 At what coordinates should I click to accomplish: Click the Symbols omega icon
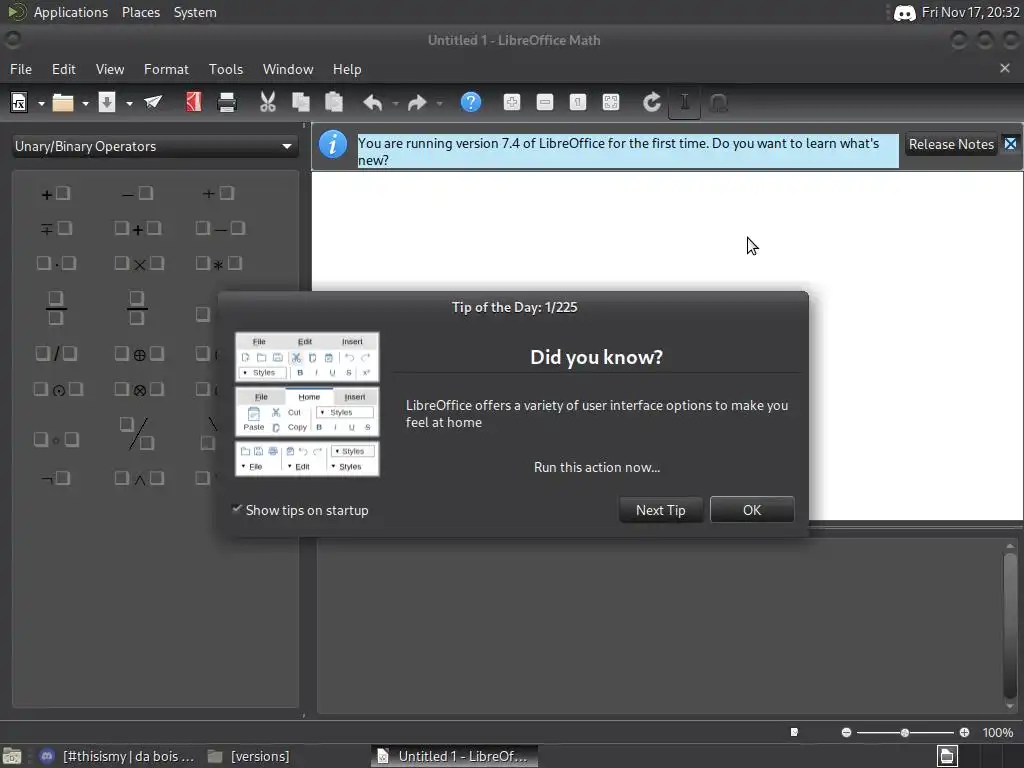(x=718, y=103)
